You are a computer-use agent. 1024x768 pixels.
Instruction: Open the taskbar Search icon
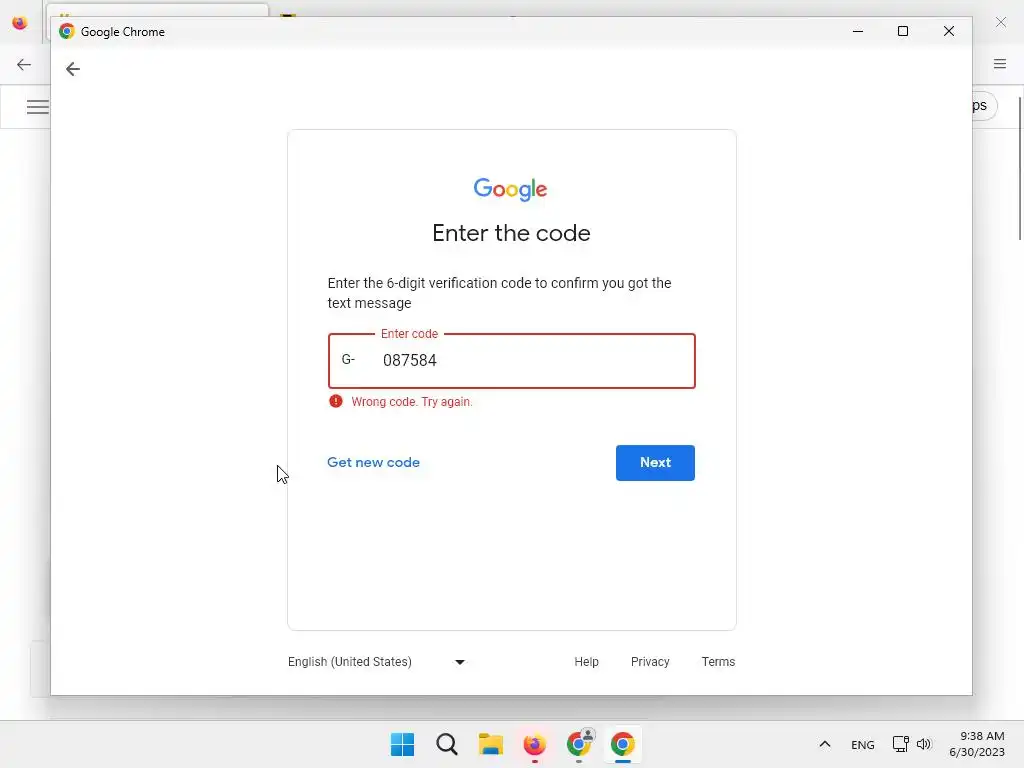pyautogui.click(x=447, y=744)
